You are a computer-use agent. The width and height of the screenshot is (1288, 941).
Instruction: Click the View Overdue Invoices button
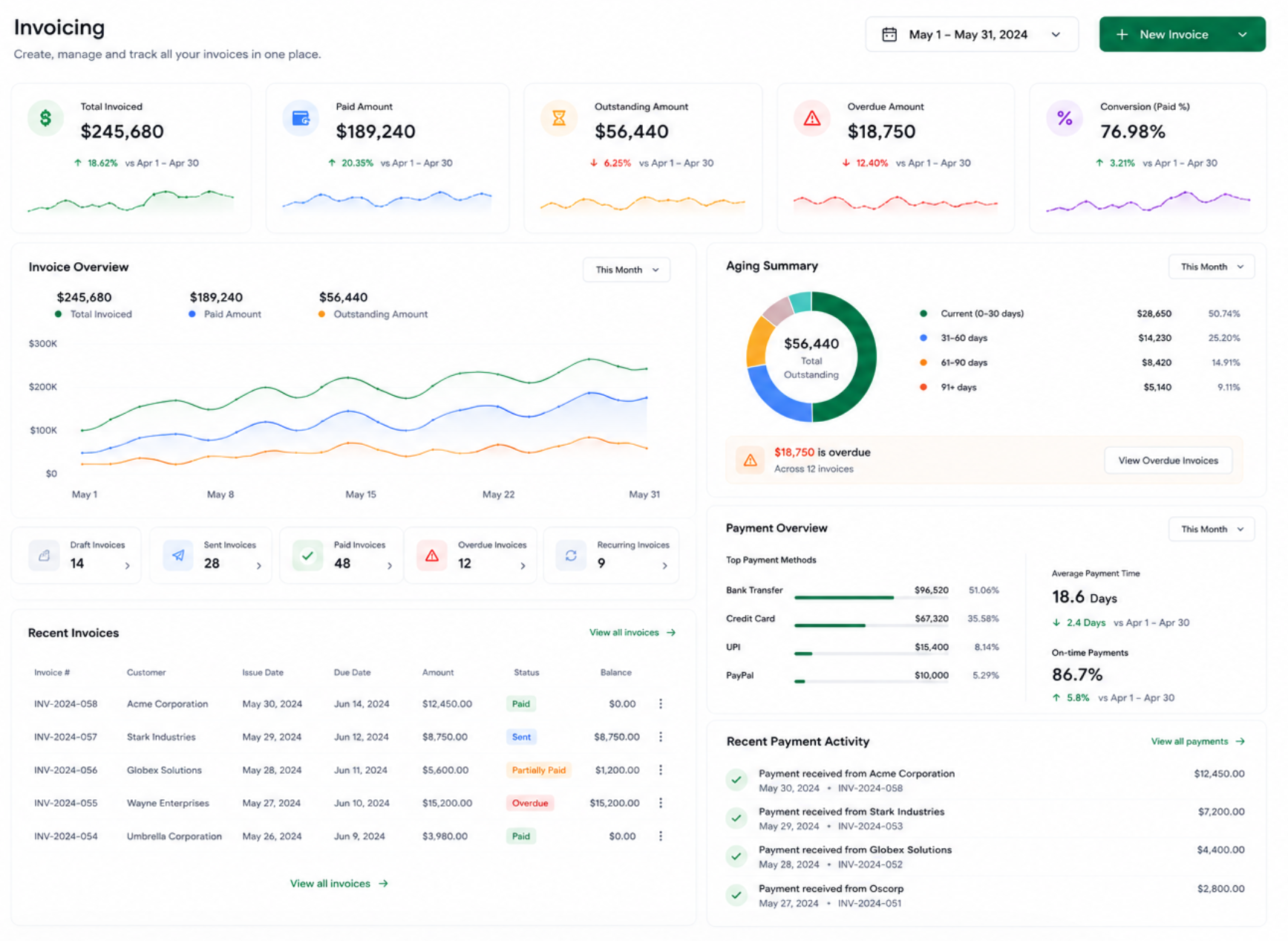(x=1168, y=460)
